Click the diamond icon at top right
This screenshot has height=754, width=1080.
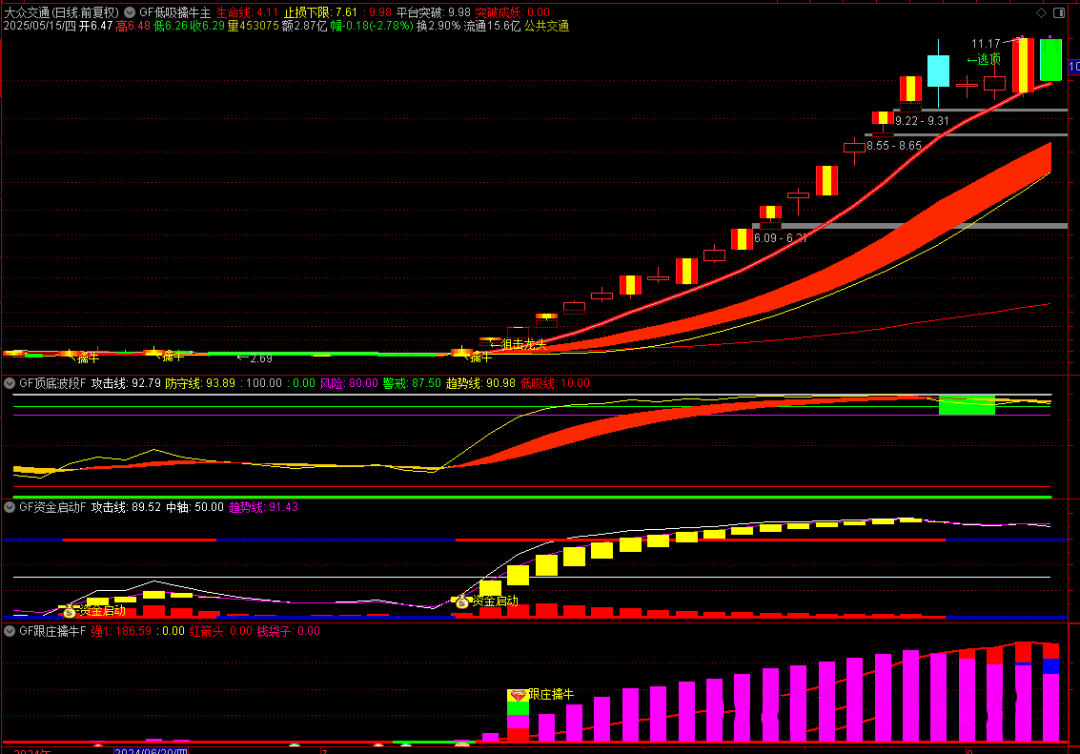coord(1042,12)
